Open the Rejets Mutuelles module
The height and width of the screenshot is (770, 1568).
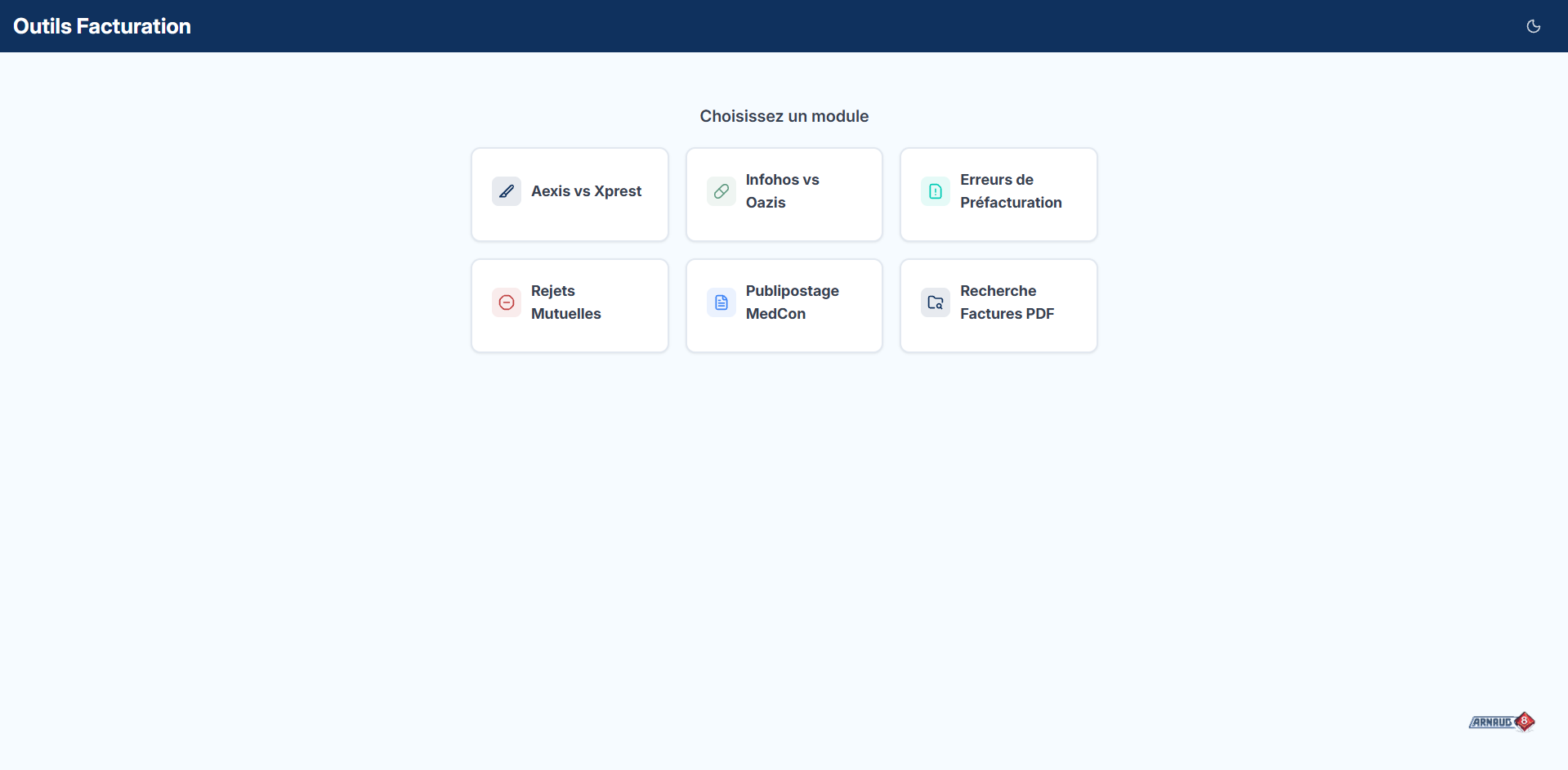[x=570, y=305]
